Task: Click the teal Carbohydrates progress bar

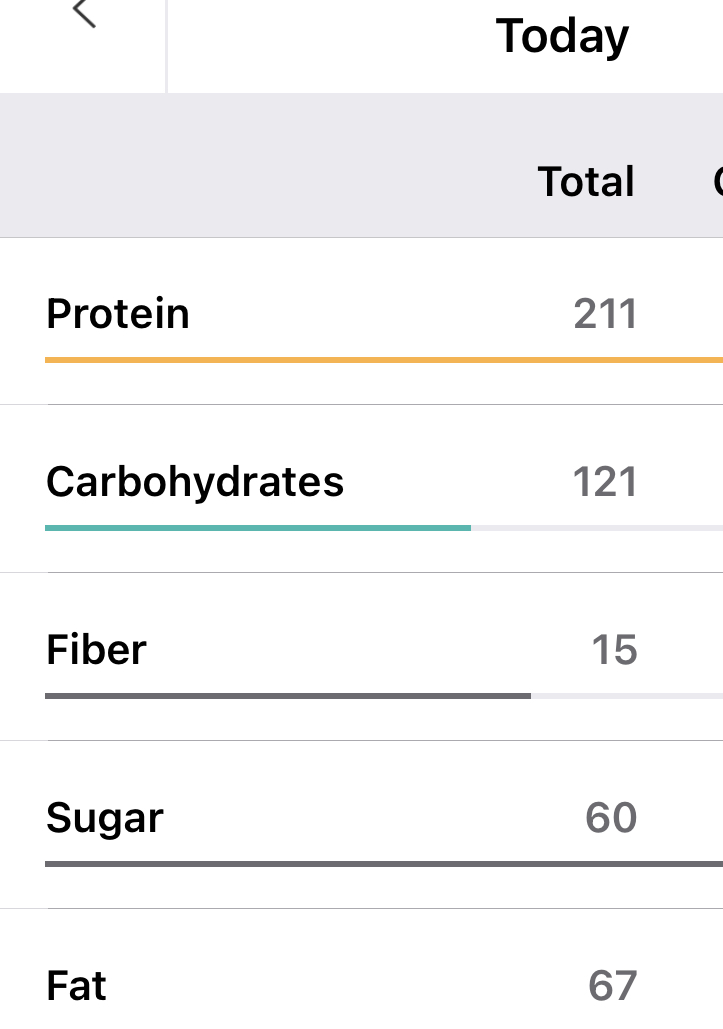Action: click(x=257, y=527)
